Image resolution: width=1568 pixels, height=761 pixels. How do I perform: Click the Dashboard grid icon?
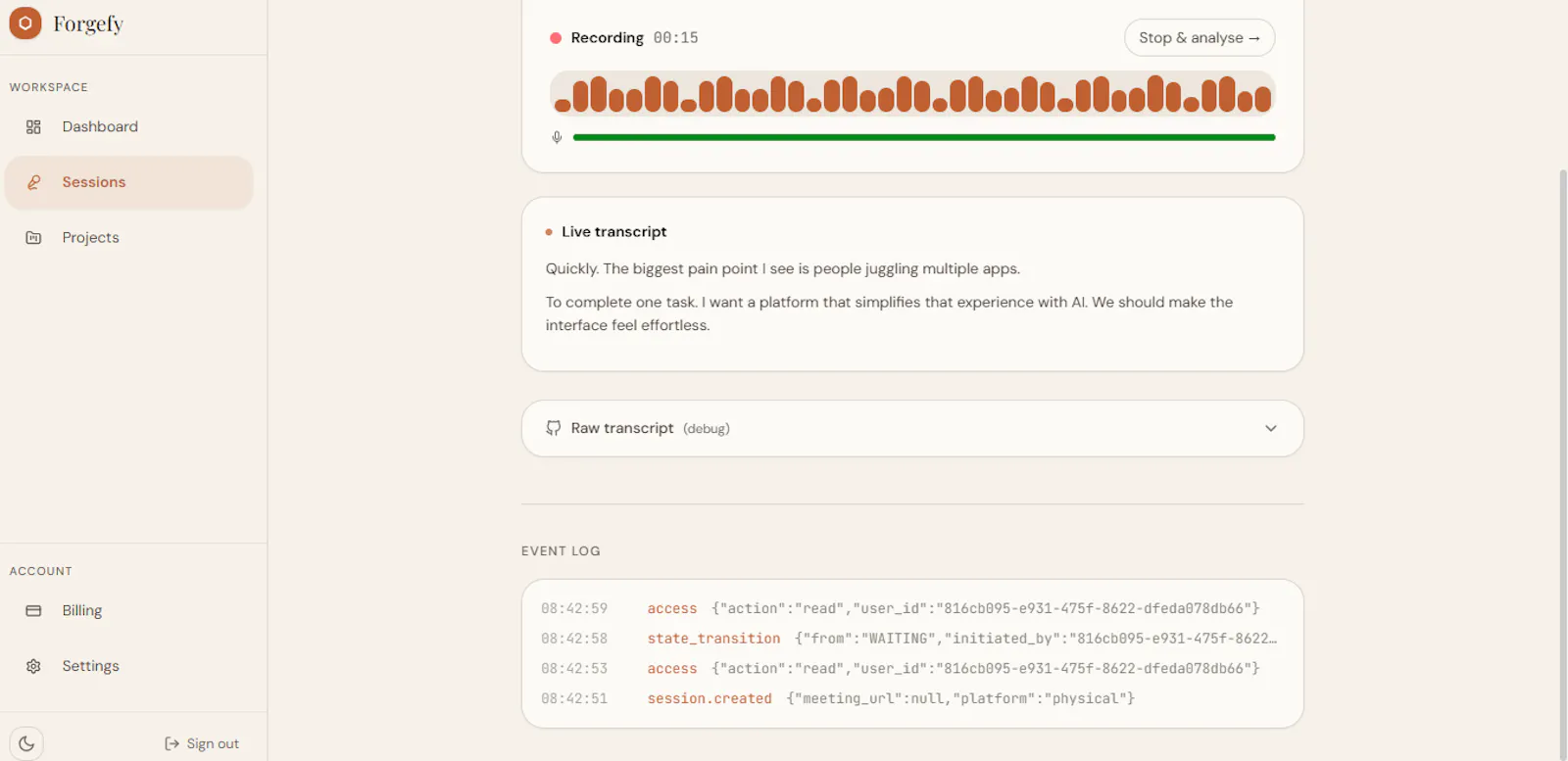click(x=33, y=127)
